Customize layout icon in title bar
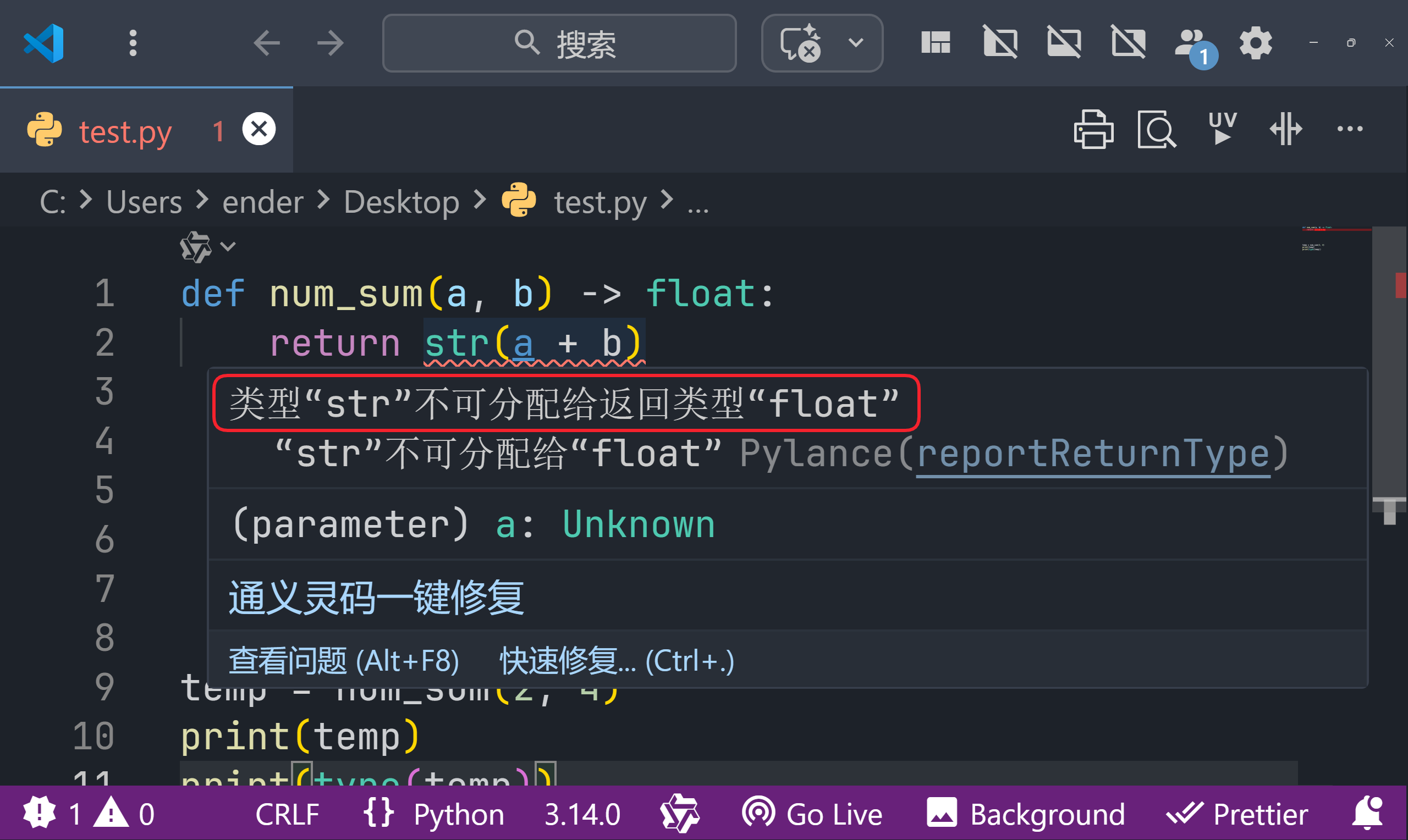This screenshot has width=1408, height=840. click(x=935, y=42)
